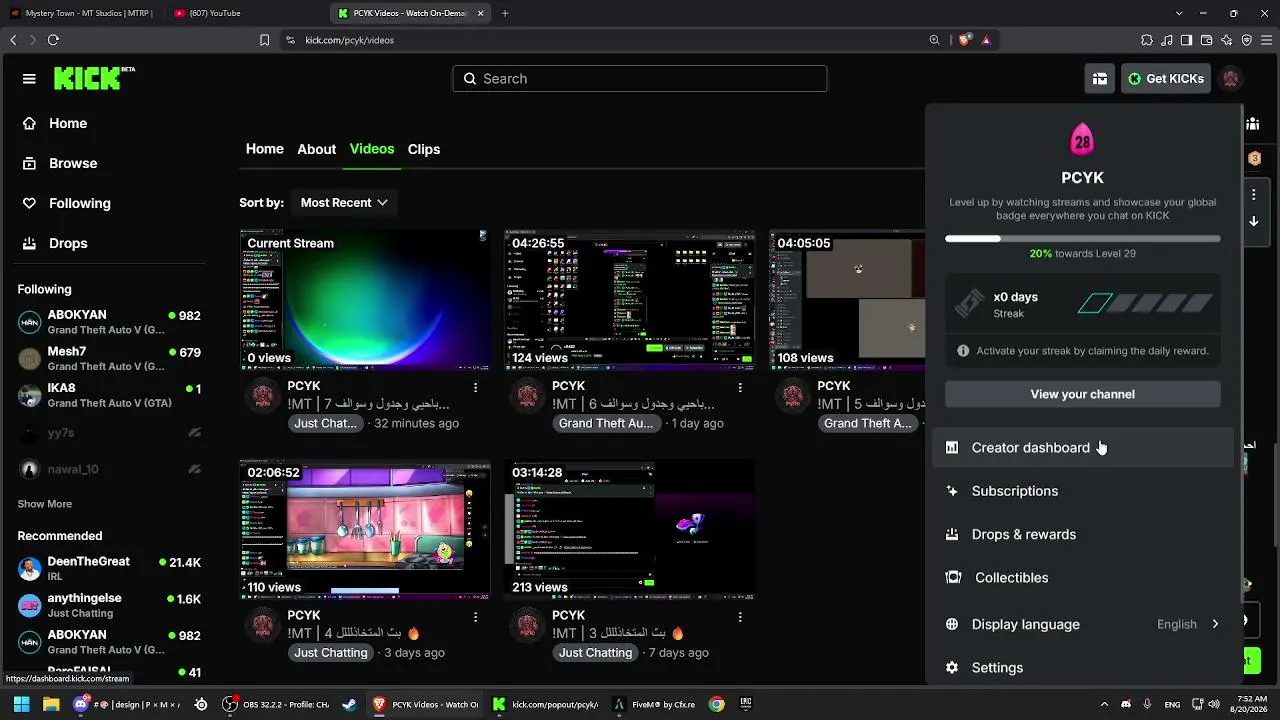Expand the browser tab search chevron
The width and height of the screenshot is (1280, 720).
(1179, 13)
